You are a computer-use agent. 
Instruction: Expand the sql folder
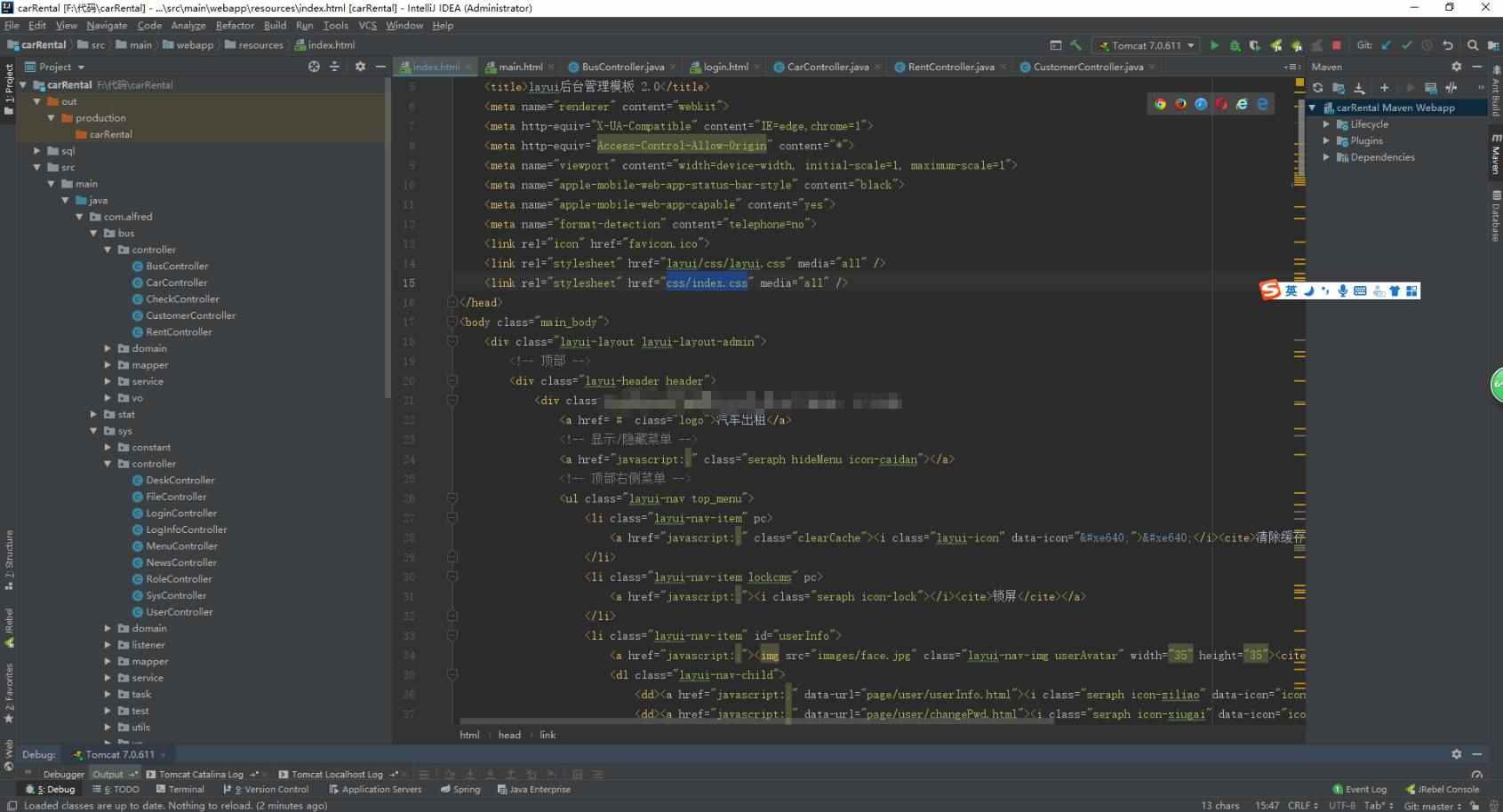pyautogui.click(x=37, y=151)
